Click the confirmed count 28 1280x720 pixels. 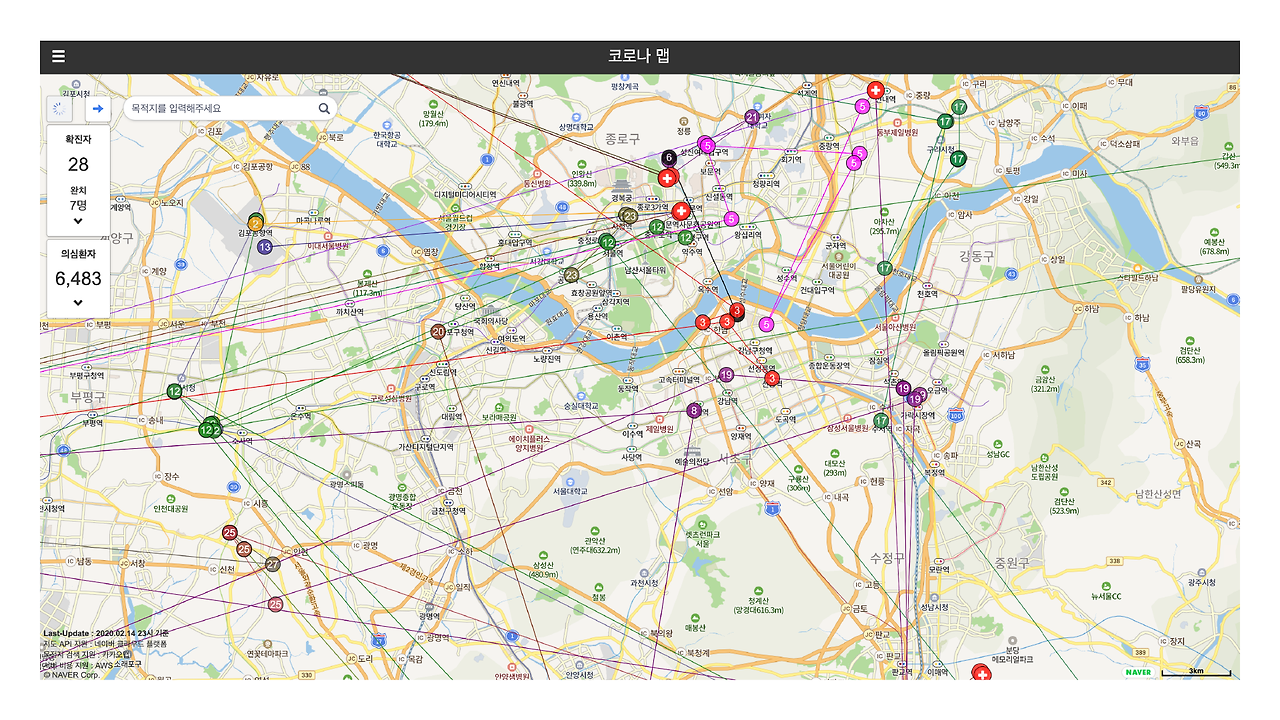pos(78,165)
